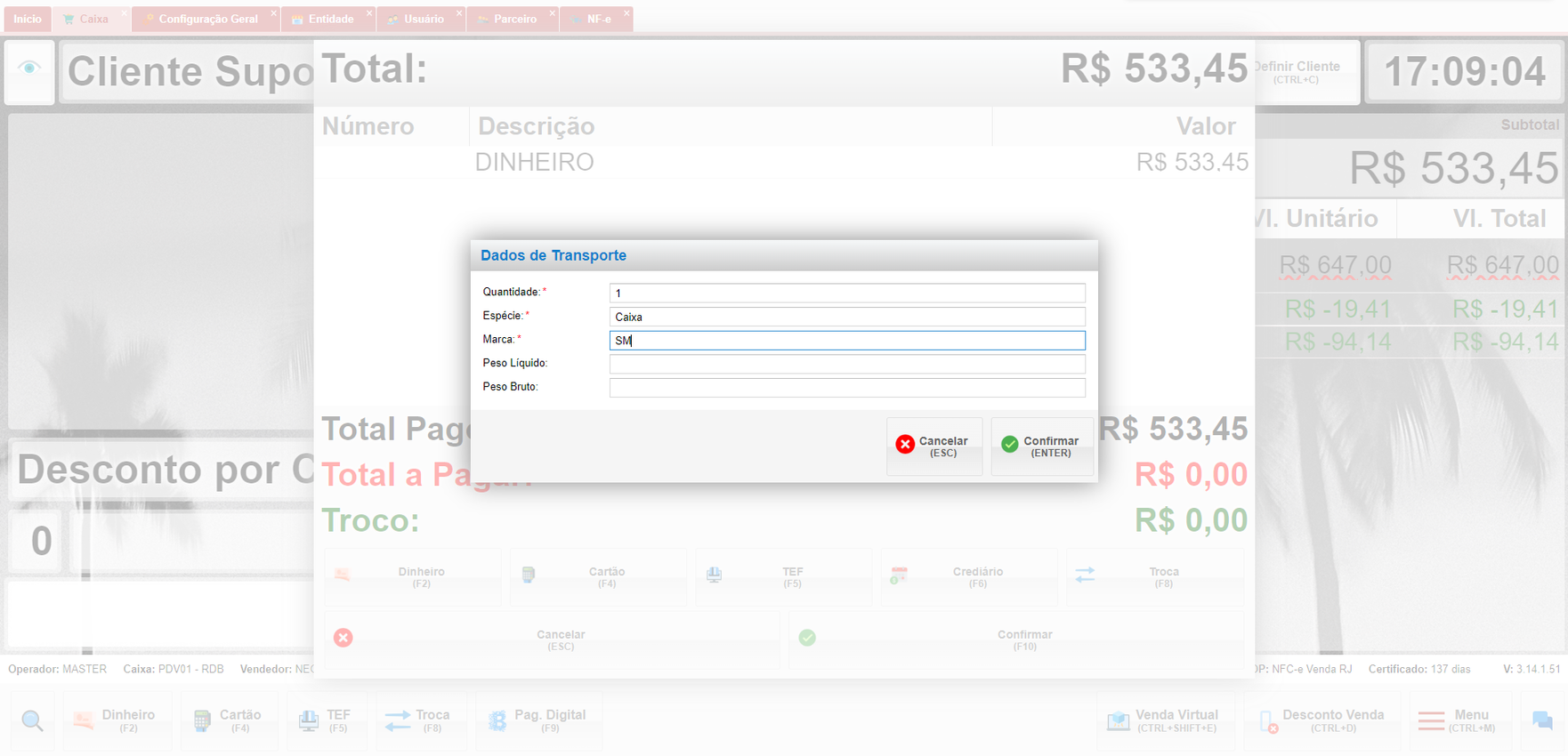
Task: Switch to the Configuração Geral tab
Action: tap(206, 19)
